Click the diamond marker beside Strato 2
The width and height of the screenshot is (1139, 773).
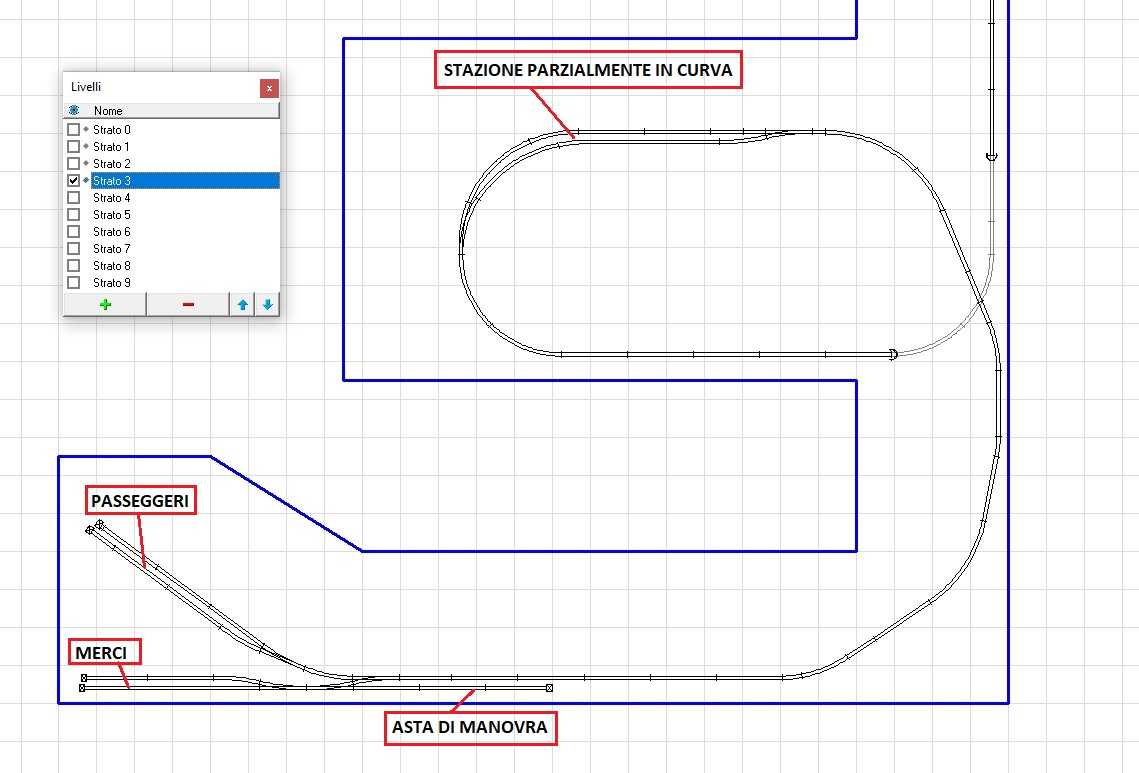86,164
